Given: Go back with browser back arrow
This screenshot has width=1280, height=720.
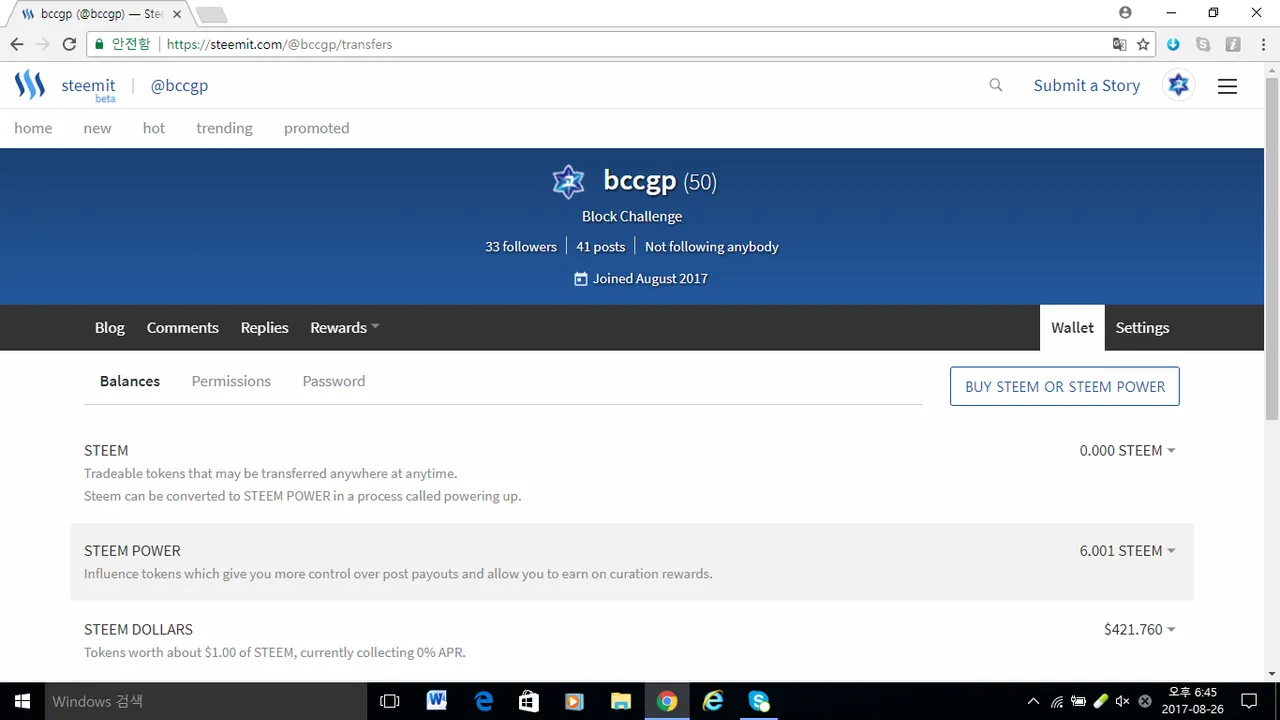Looking at the screenshot, I should coord(17,44).
